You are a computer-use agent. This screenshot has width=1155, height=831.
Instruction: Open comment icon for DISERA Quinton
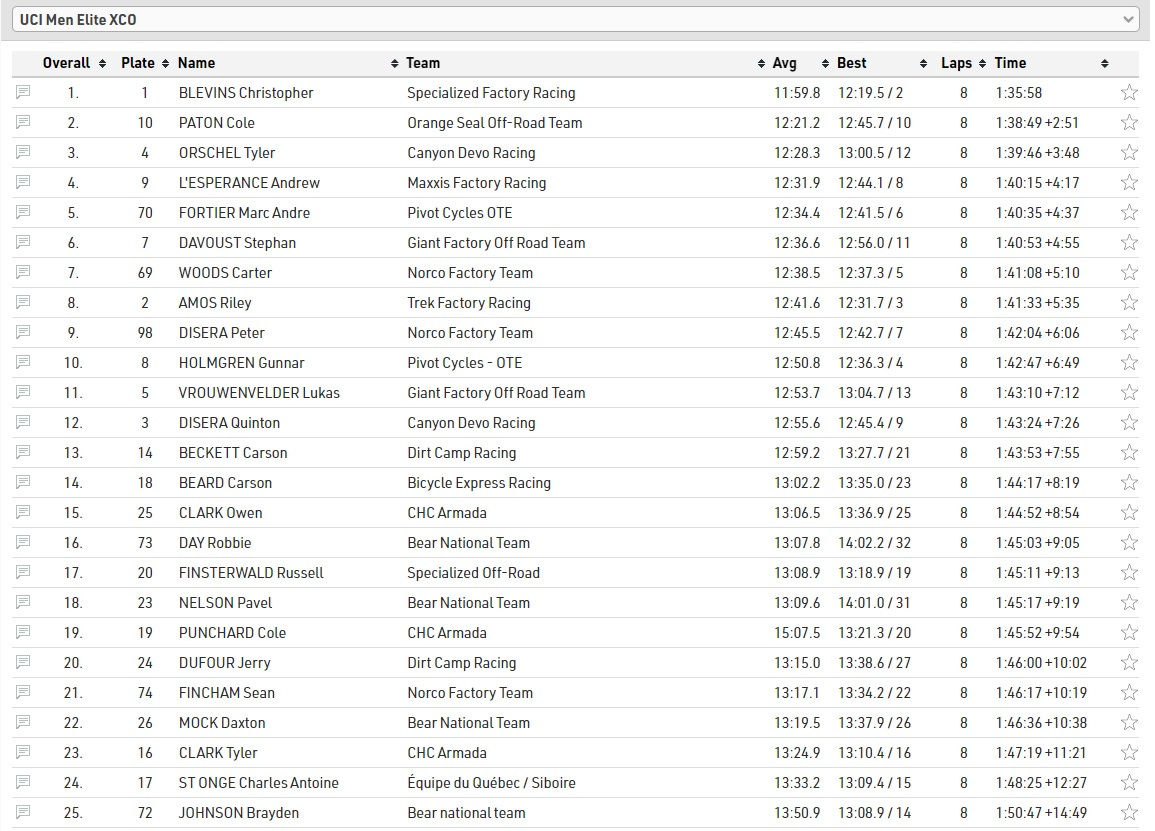pos(24,422)
